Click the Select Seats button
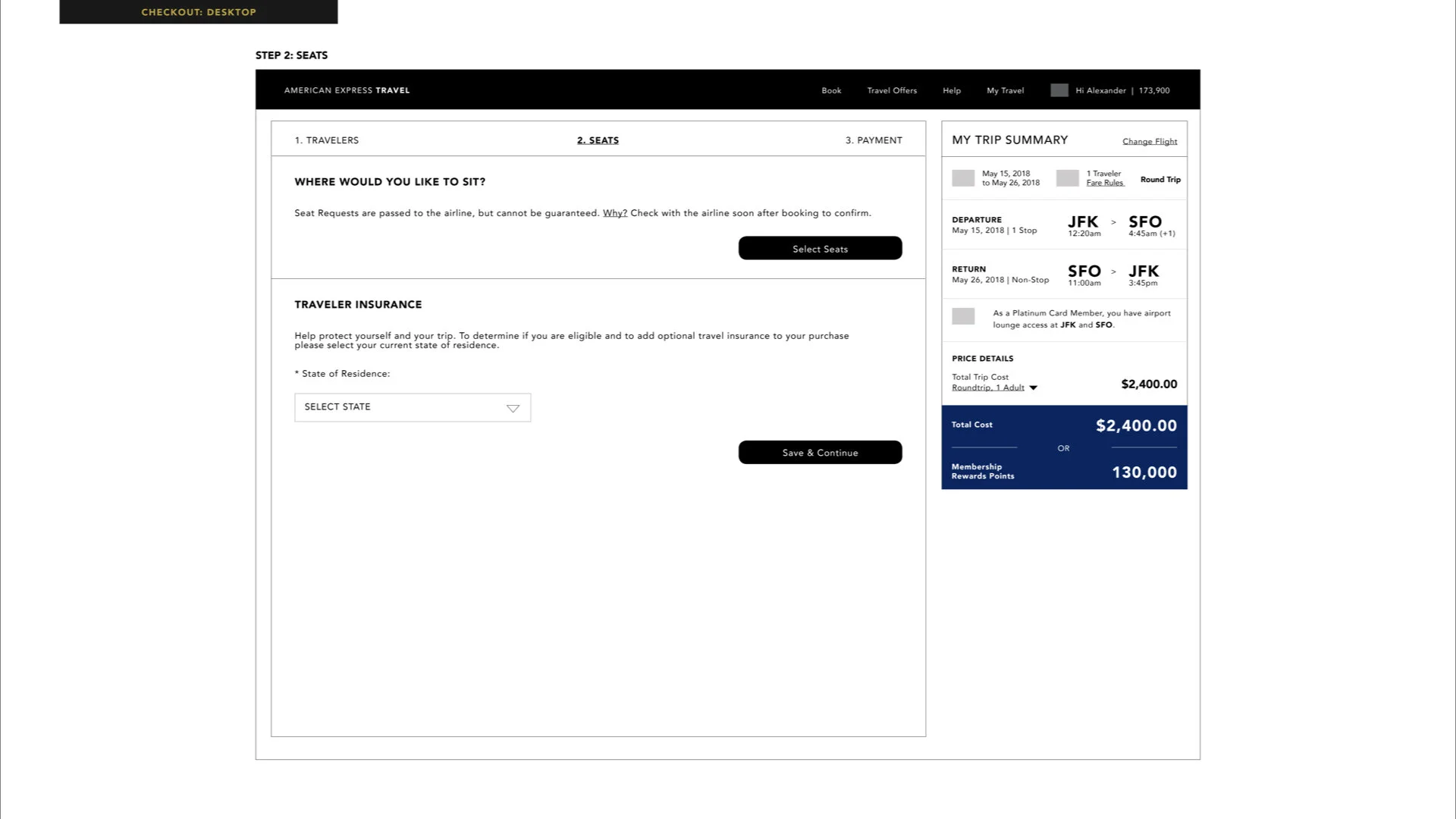The image size is (1456, 819). coord(820,249)
